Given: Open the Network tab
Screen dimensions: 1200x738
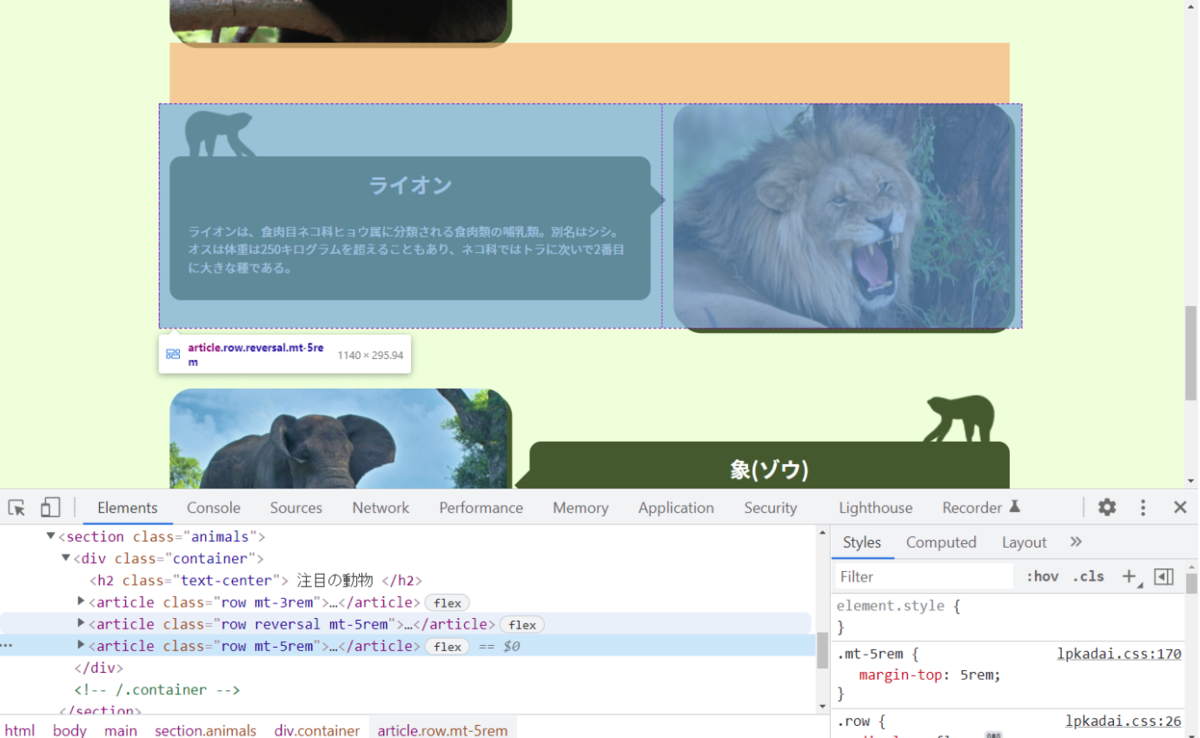Looking at the screenshot, I should pos(381,507).
